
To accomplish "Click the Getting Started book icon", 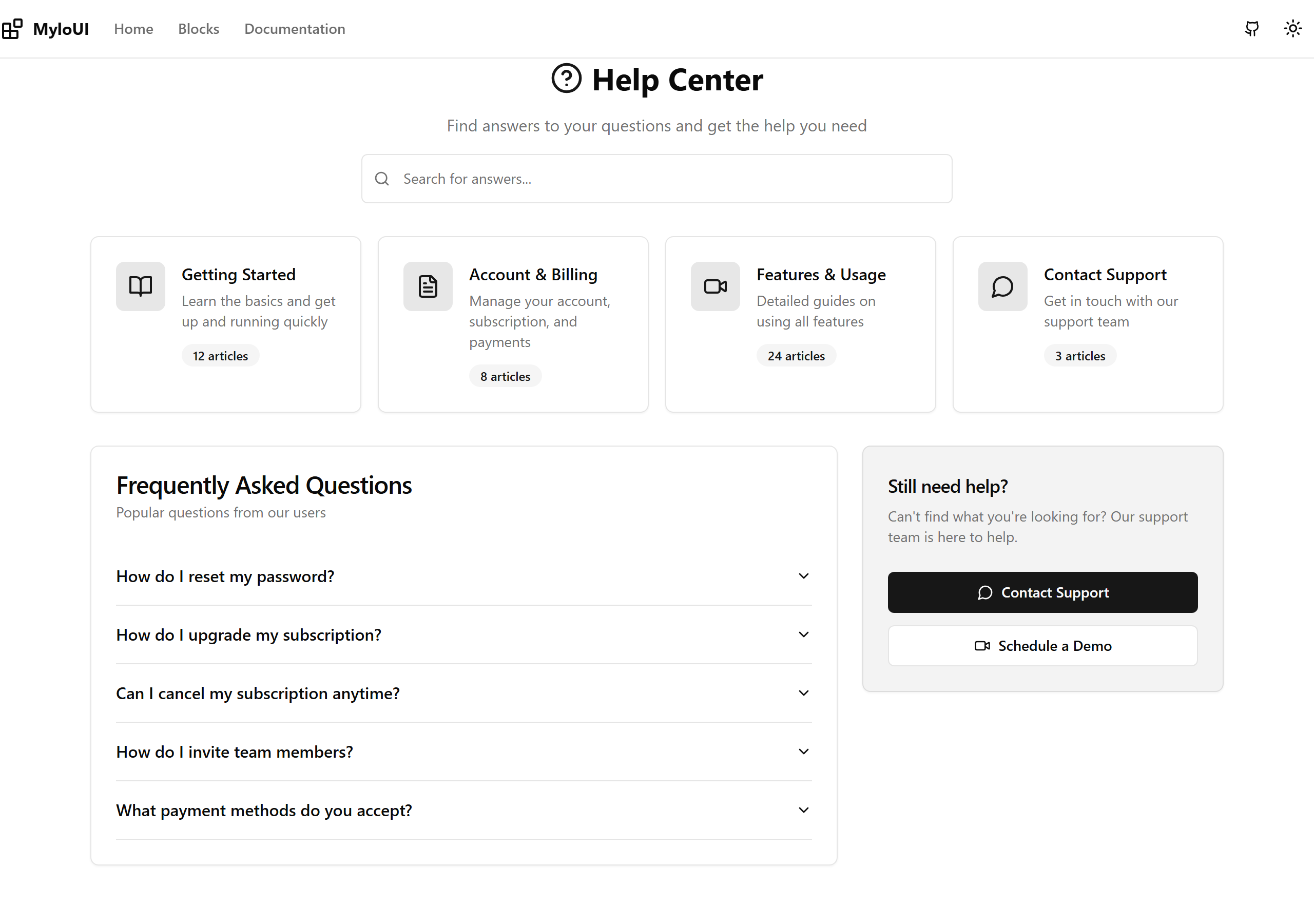I will pos(140,286).
